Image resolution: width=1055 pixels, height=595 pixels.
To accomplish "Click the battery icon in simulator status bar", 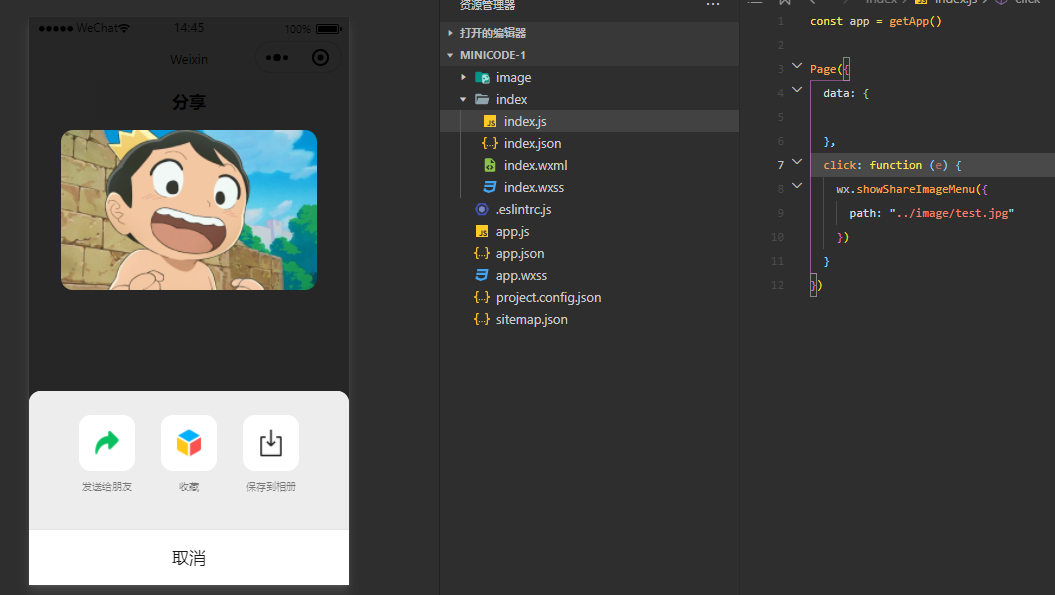I will 329,29.
